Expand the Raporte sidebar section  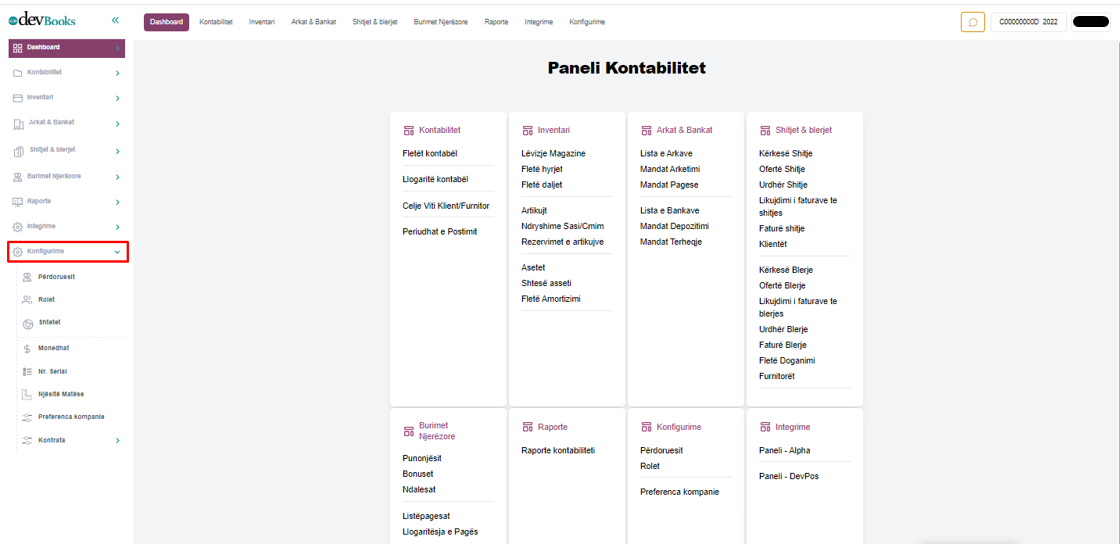117,202
